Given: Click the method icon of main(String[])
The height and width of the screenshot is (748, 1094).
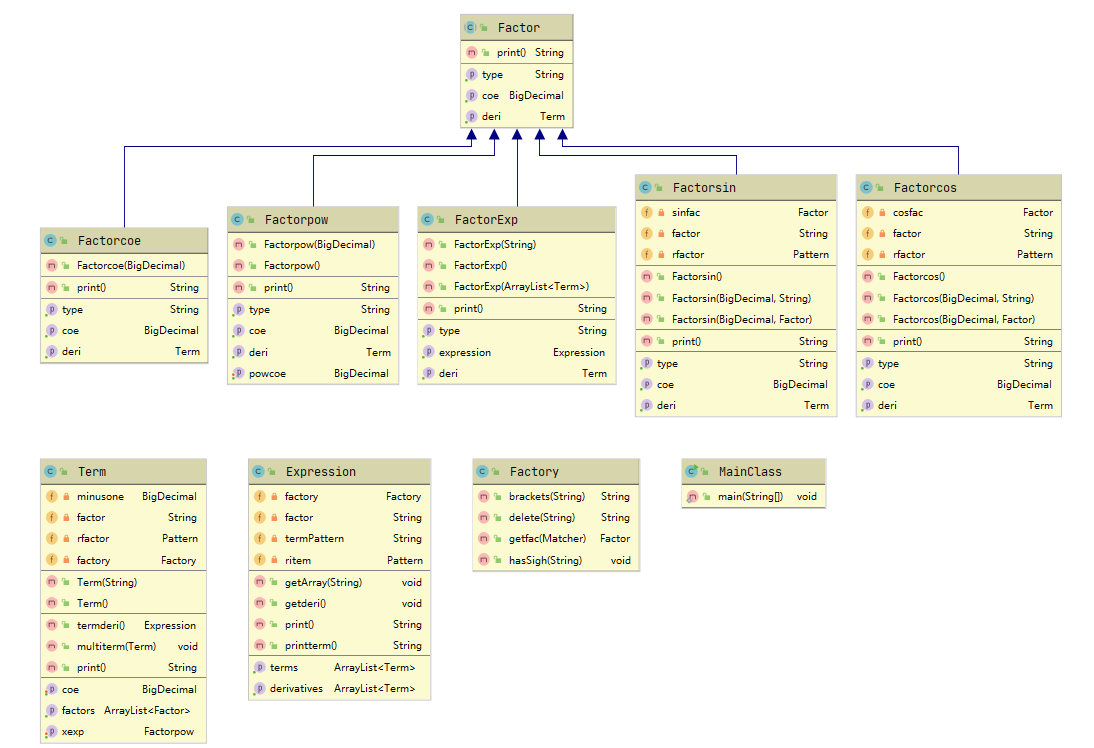Looking at the screenshot, I should pos(692,496).
